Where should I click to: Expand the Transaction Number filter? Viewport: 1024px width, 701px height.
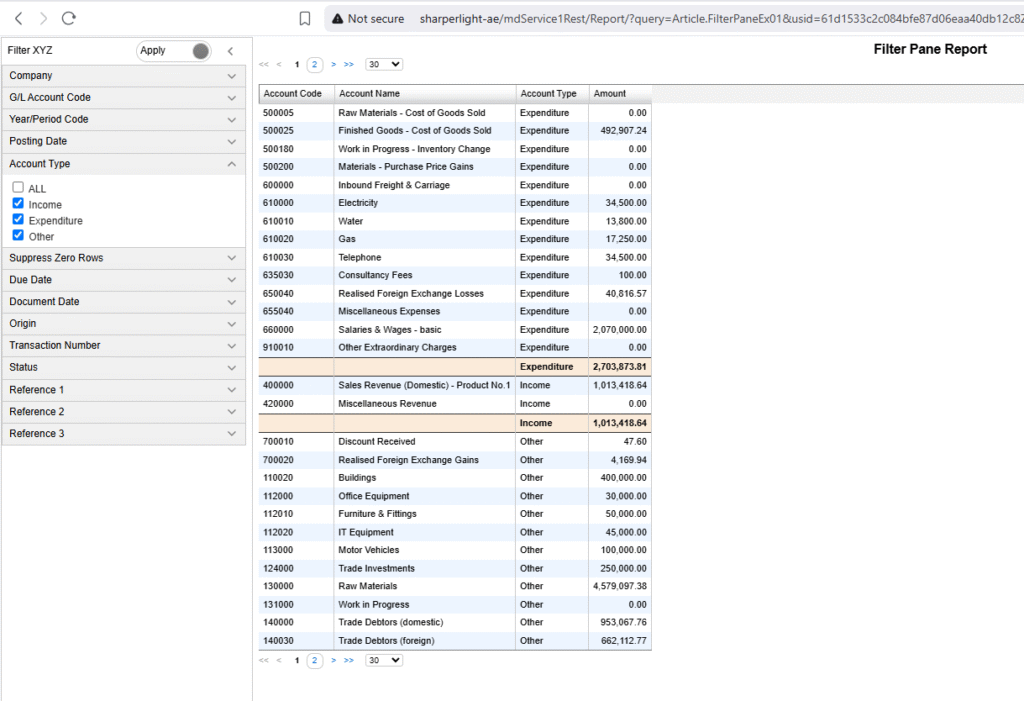pos(124,346)
